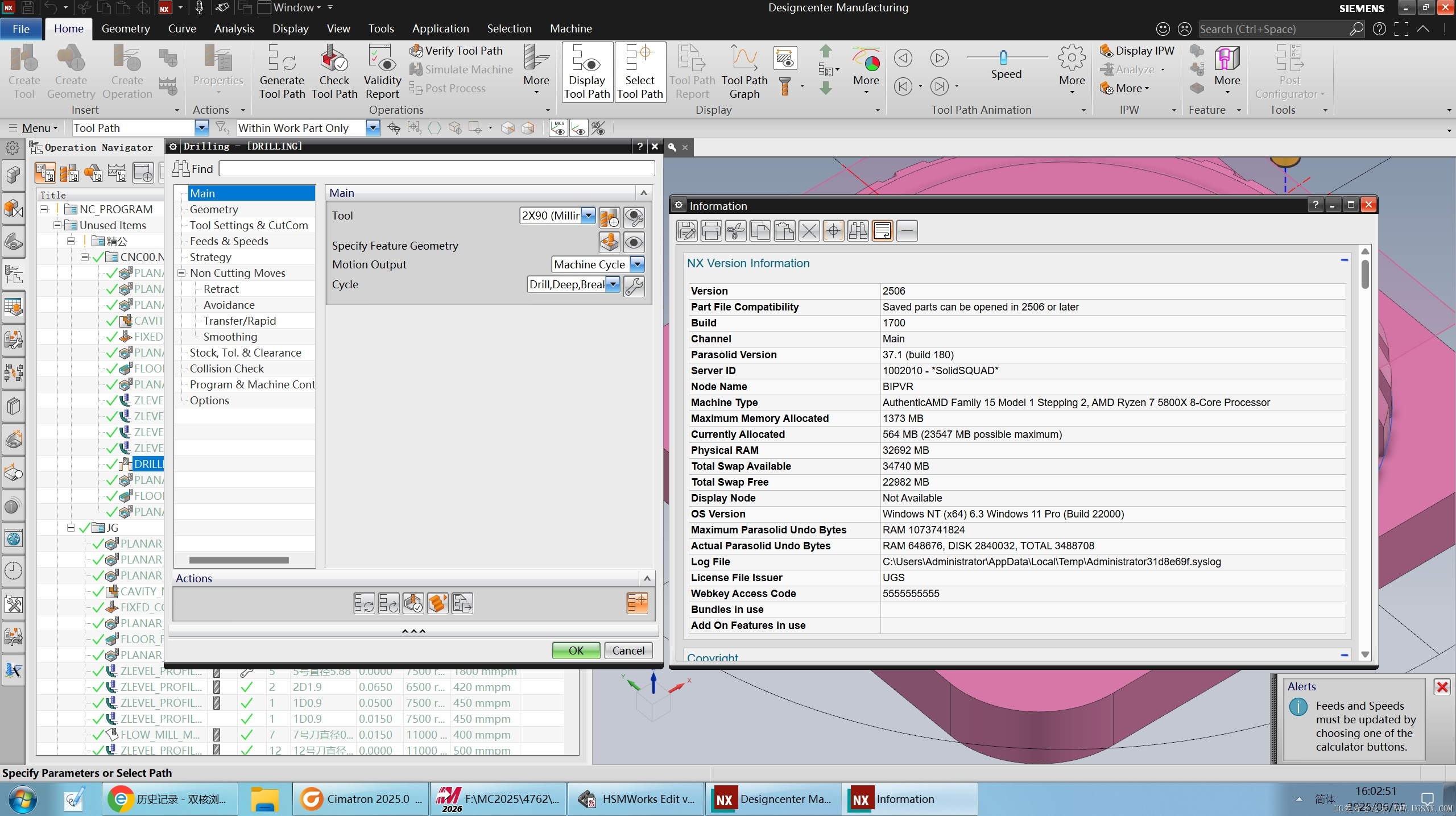This screenshot has height=816, width=1456.
Task: Select Feeds & Speeds in dialog tree
Action: (229, 242)
